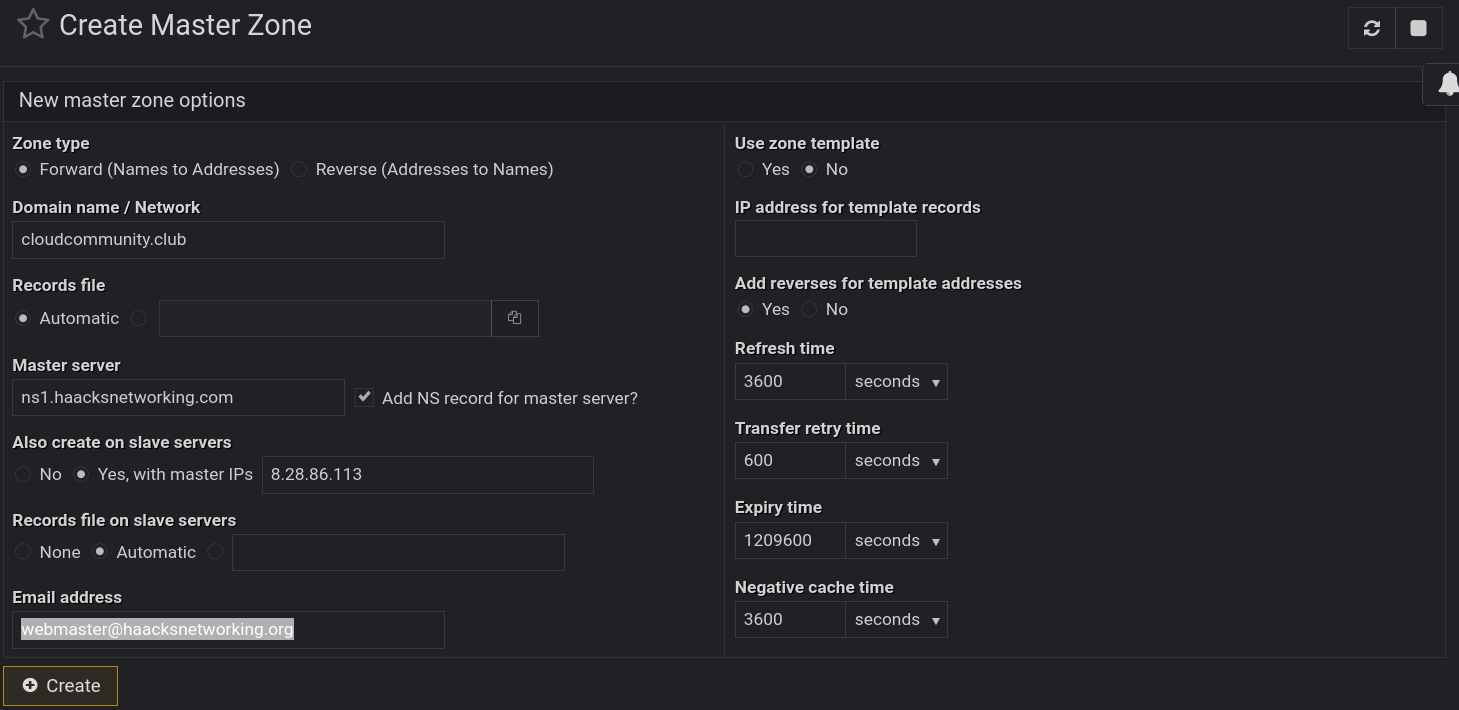Select No for create on slave servers
The width and height of the screenshot is (1459, 710).
tap(23, 475)
